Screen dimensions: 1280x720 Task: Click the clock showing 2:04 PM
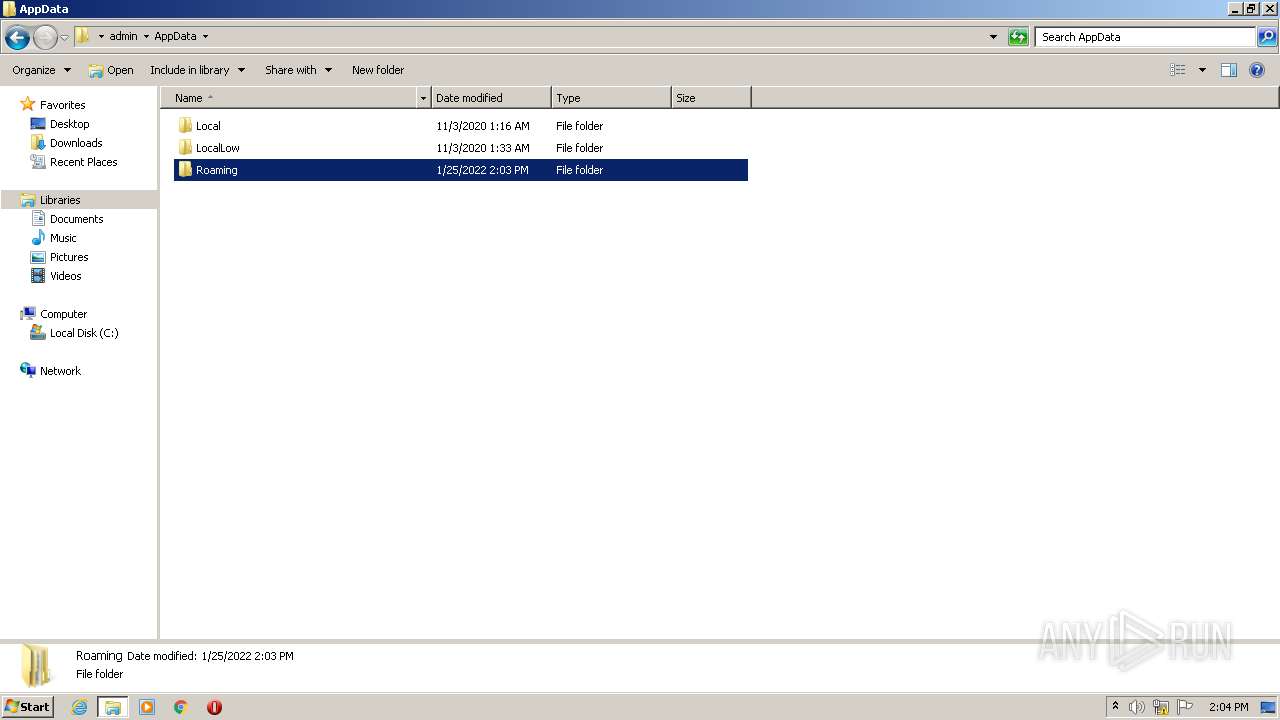1228,707
